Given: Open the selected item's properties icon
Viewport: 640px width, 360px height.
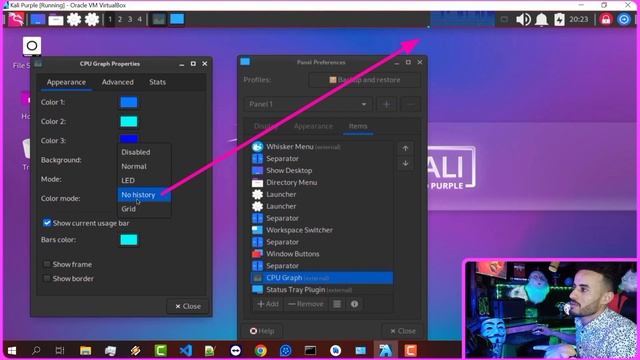Looking at the screenshot, I should 337,304.
